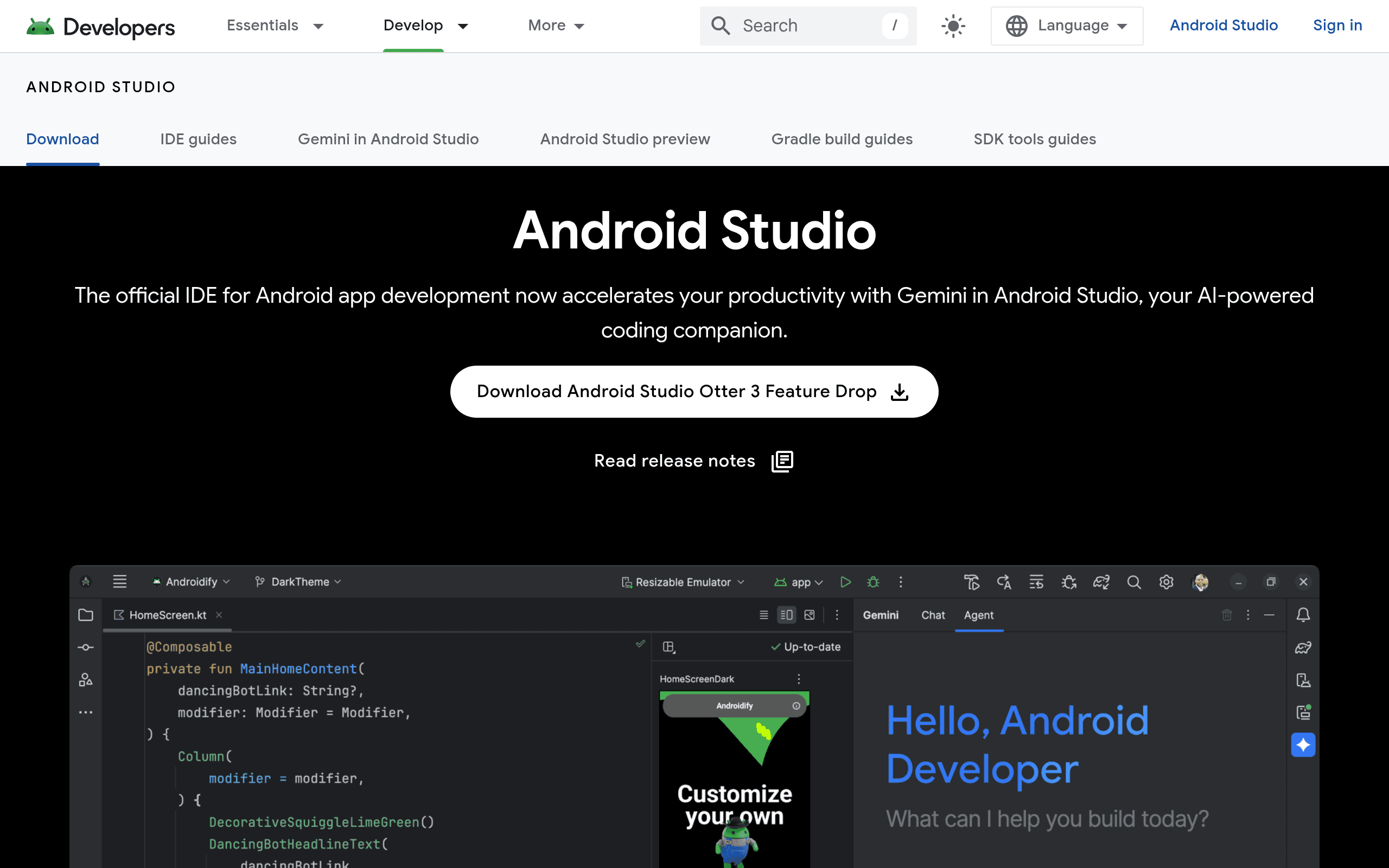1389x868 pixels.
Task: Click the release notes document icon
Action: [782, 461]
